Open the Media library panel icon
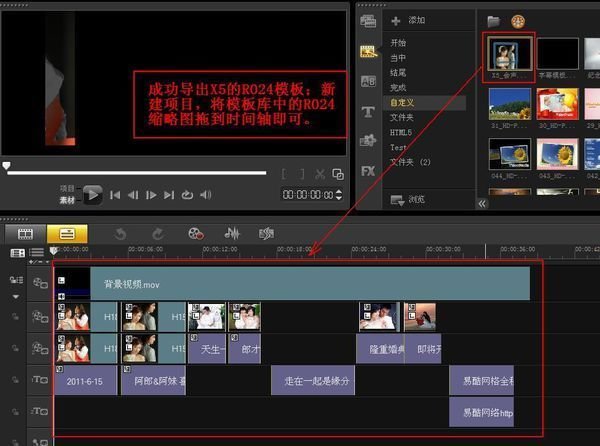 (x=368, y=21)
